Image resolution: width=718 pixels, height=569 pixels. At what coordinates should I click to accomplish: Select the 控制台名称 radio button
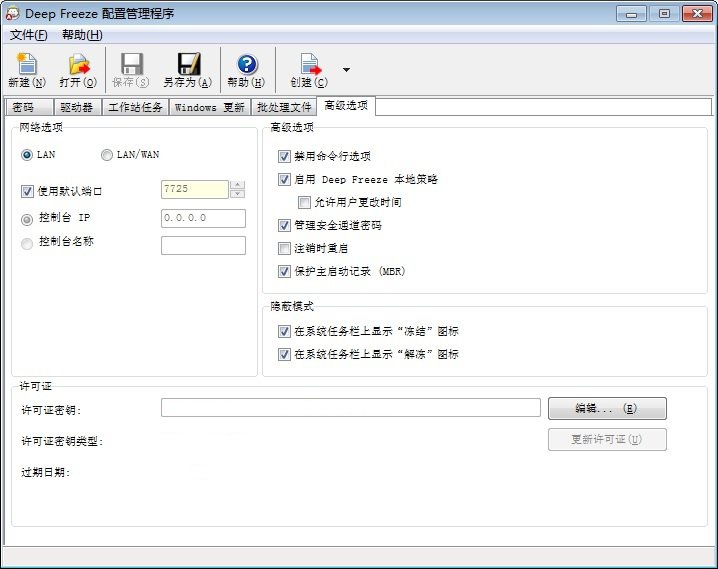point(27,244)
